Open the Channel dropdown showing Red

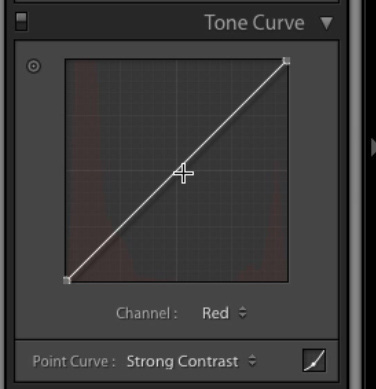(x=224, y=313)
